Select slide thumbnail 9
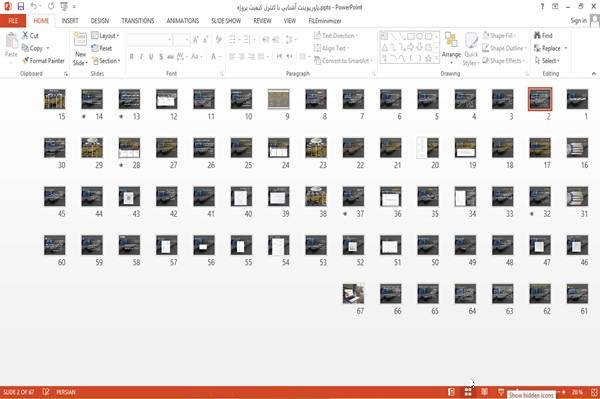Image resolution: width=600 pixels, height=399 pixels. click(x=279, y=99)
